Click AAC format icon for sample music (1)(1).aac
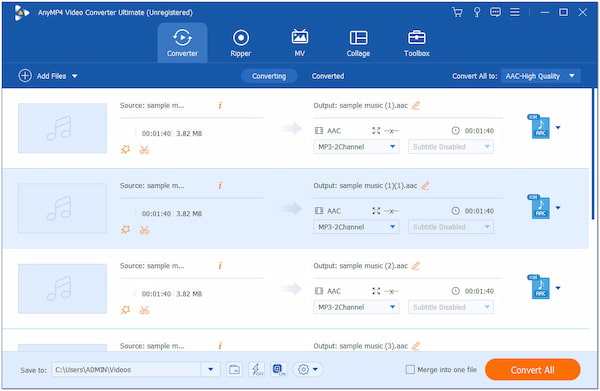 540,207
